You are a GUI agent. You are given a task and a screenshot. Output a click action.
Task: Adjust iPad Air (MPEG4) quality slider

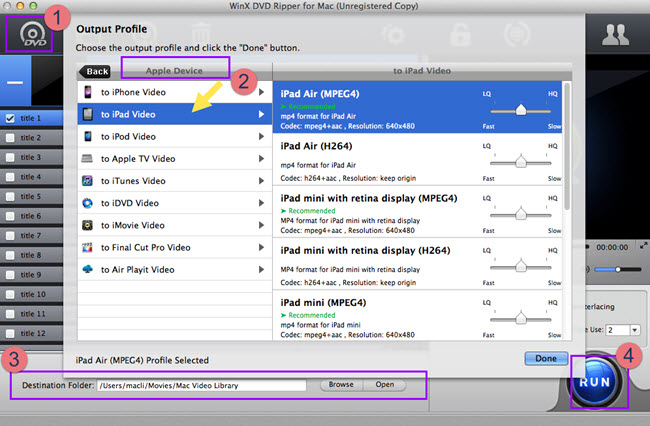coord(521,110)
